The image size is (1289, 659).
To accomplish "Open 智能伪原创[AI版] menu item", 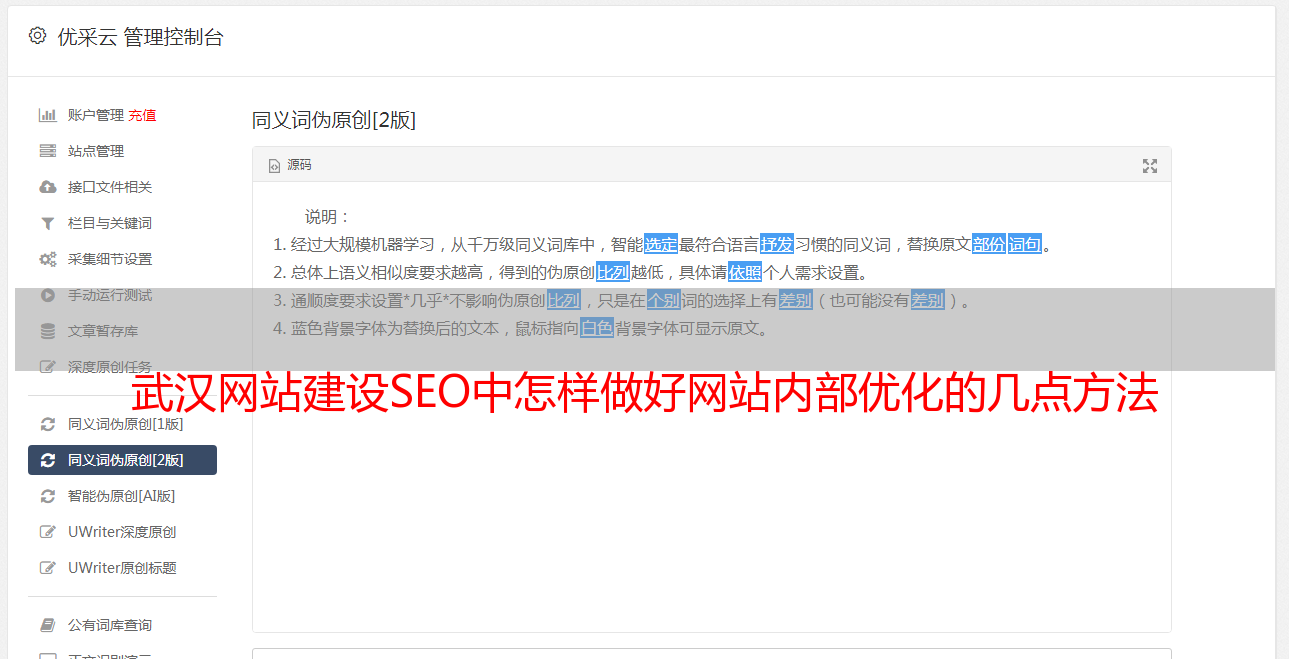I will coord(122,496).
